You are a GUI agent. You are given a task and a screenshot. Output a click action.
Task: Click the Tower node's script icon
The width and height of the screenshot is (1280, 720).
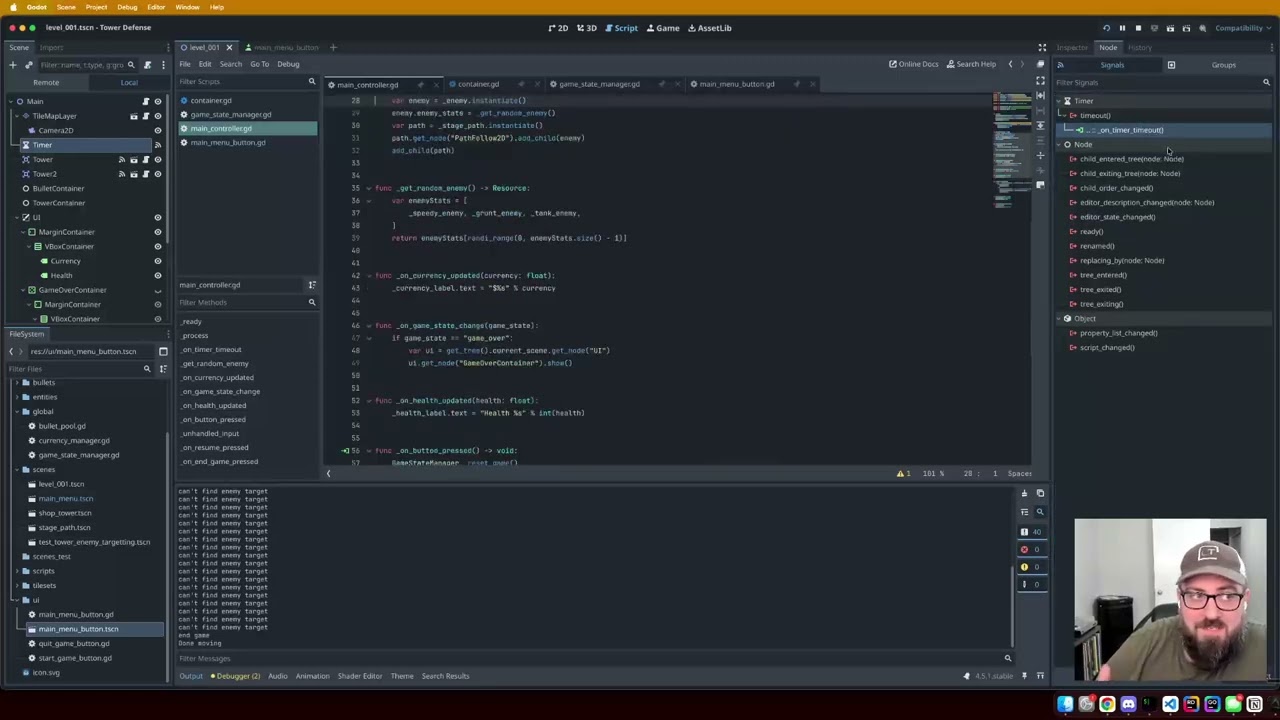(146, 160)
